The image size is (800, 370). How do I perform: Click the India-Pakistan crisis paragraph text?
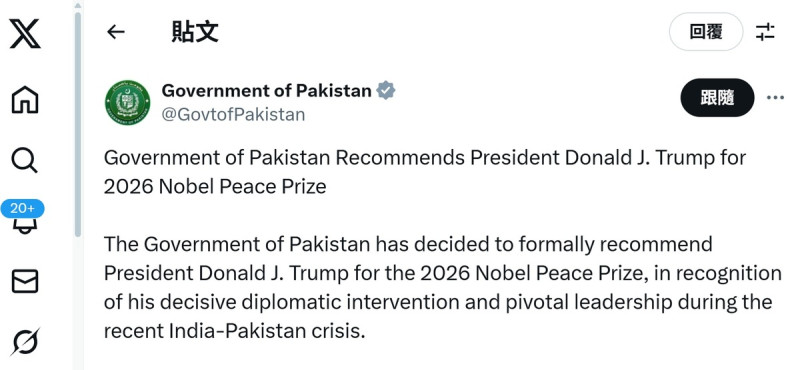click(x=443, y=288)
